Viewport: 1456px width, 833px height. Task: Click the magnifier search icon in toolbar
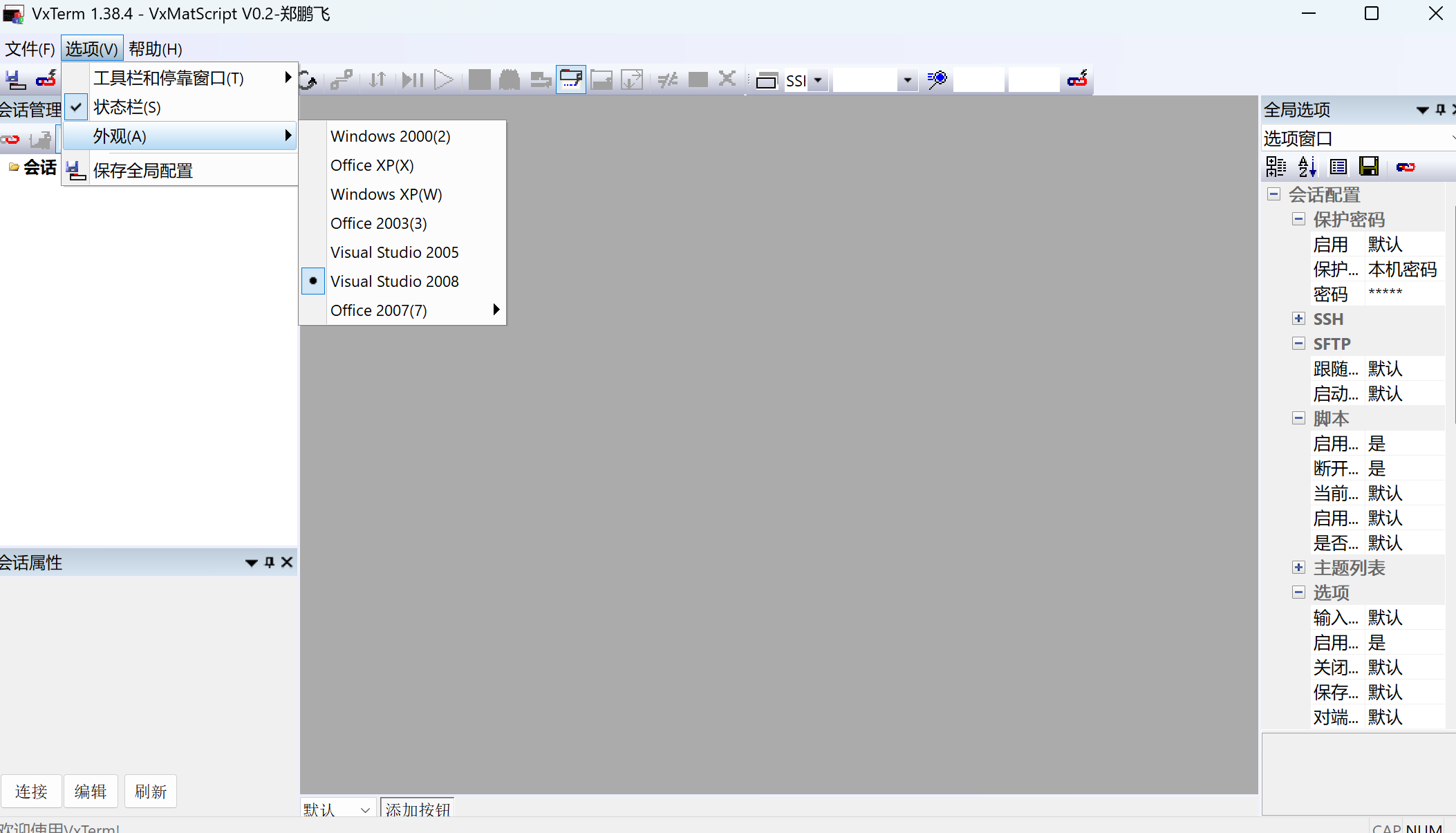click(937, 79)
